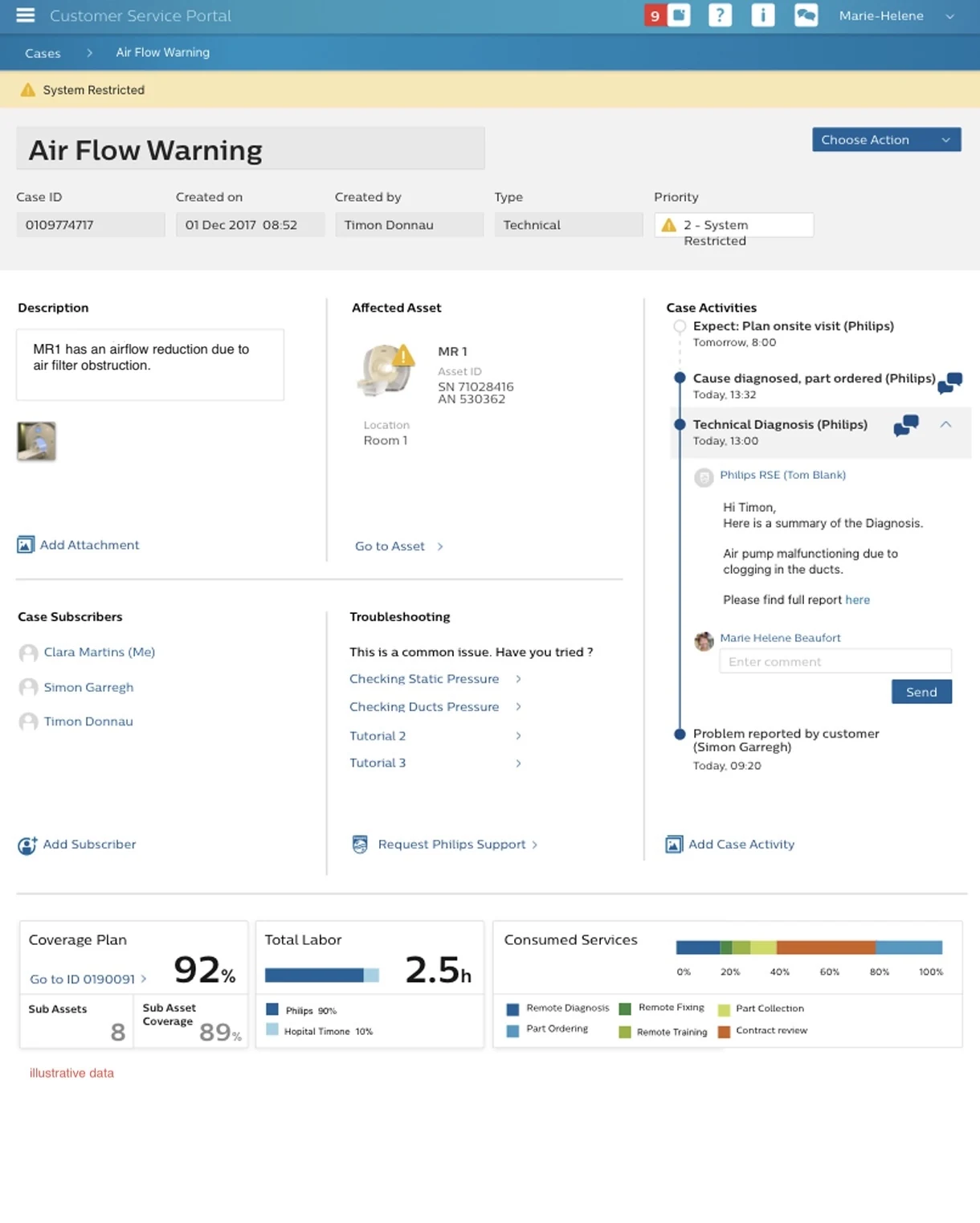
Task: Send the comment
Action: coord(921,692)
